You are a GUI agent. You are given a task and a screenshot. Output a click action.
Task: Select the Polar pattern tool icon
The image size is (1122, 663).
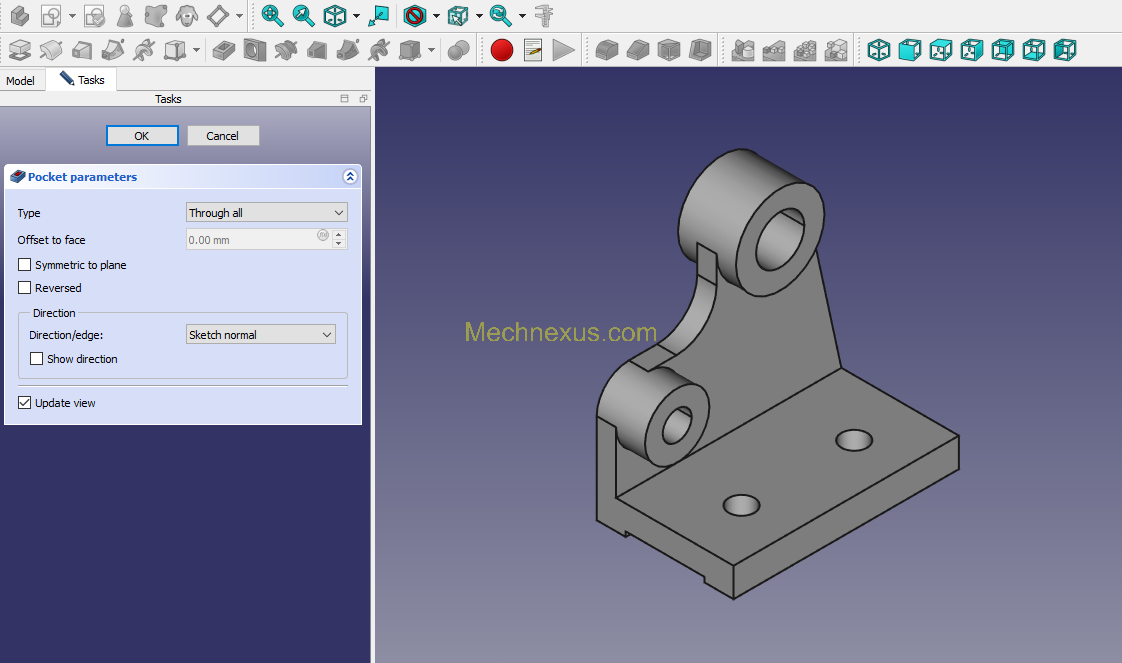point(805,50)
